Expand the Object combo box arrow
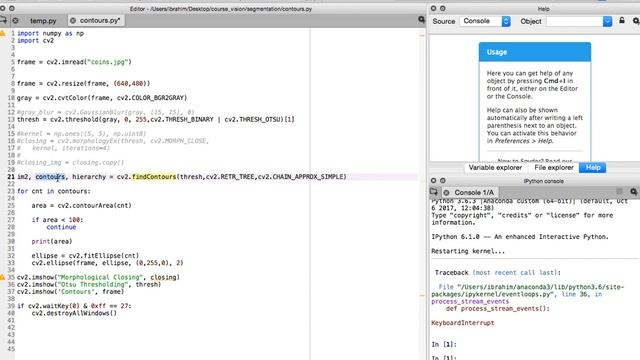The image size is (640, 360). [x=607, y=21]
